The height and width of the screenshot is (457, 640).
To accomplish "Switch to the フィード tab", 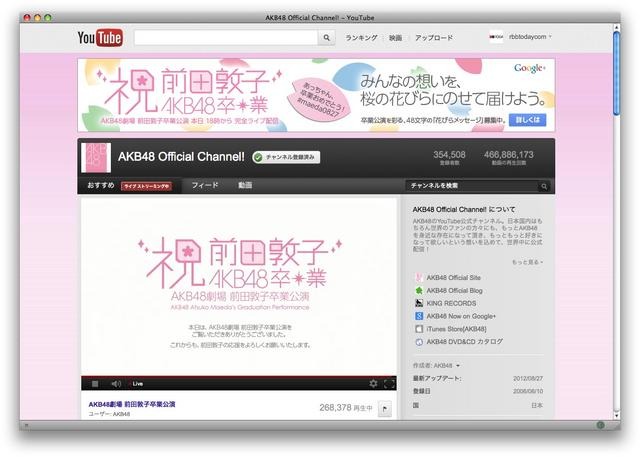I will (204, 185).
